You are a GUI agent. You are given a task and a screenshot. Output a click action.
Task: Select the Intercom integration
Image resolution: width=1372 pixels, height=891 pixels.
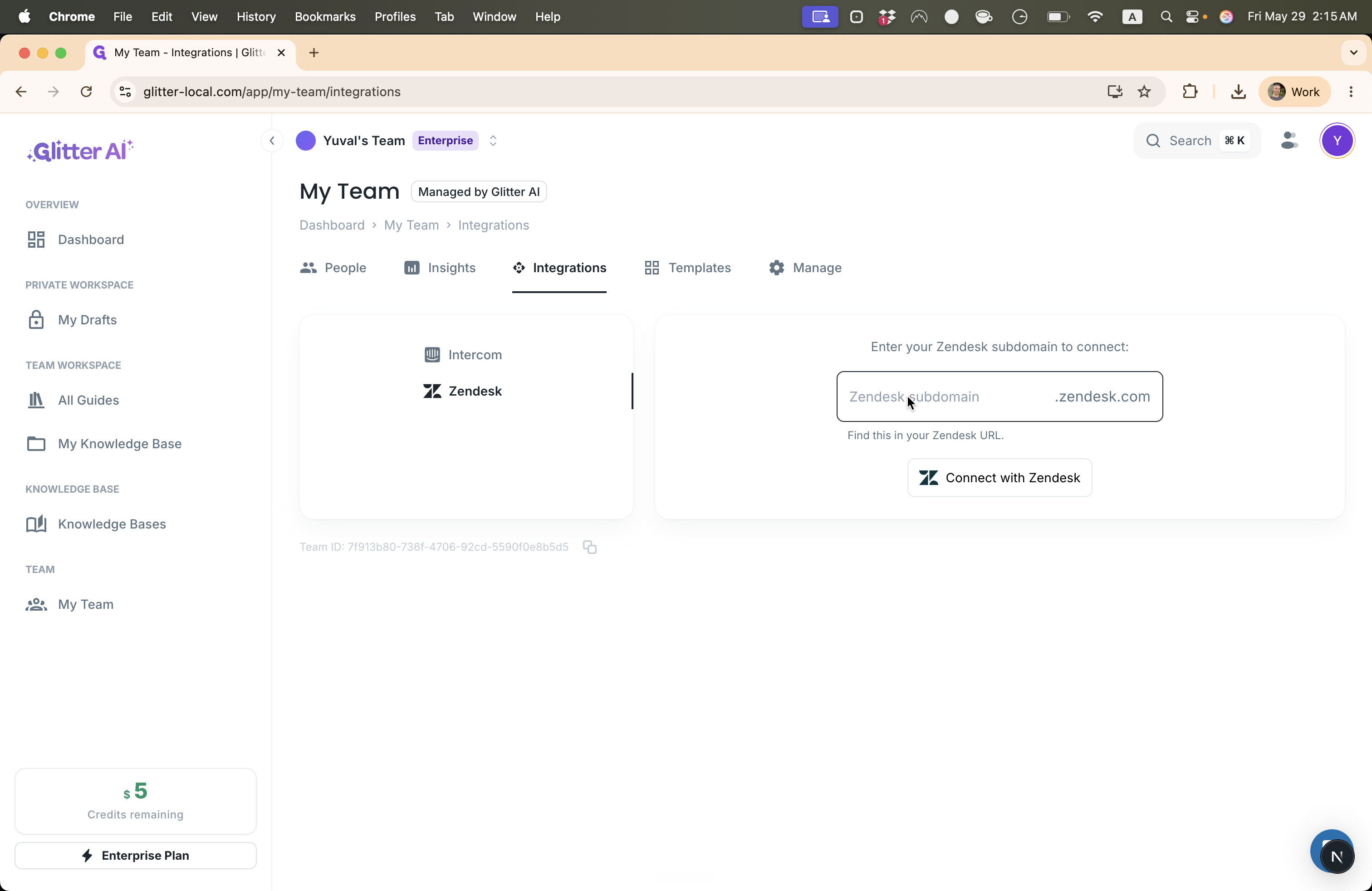pyautogui.click(x=463, y=355)
